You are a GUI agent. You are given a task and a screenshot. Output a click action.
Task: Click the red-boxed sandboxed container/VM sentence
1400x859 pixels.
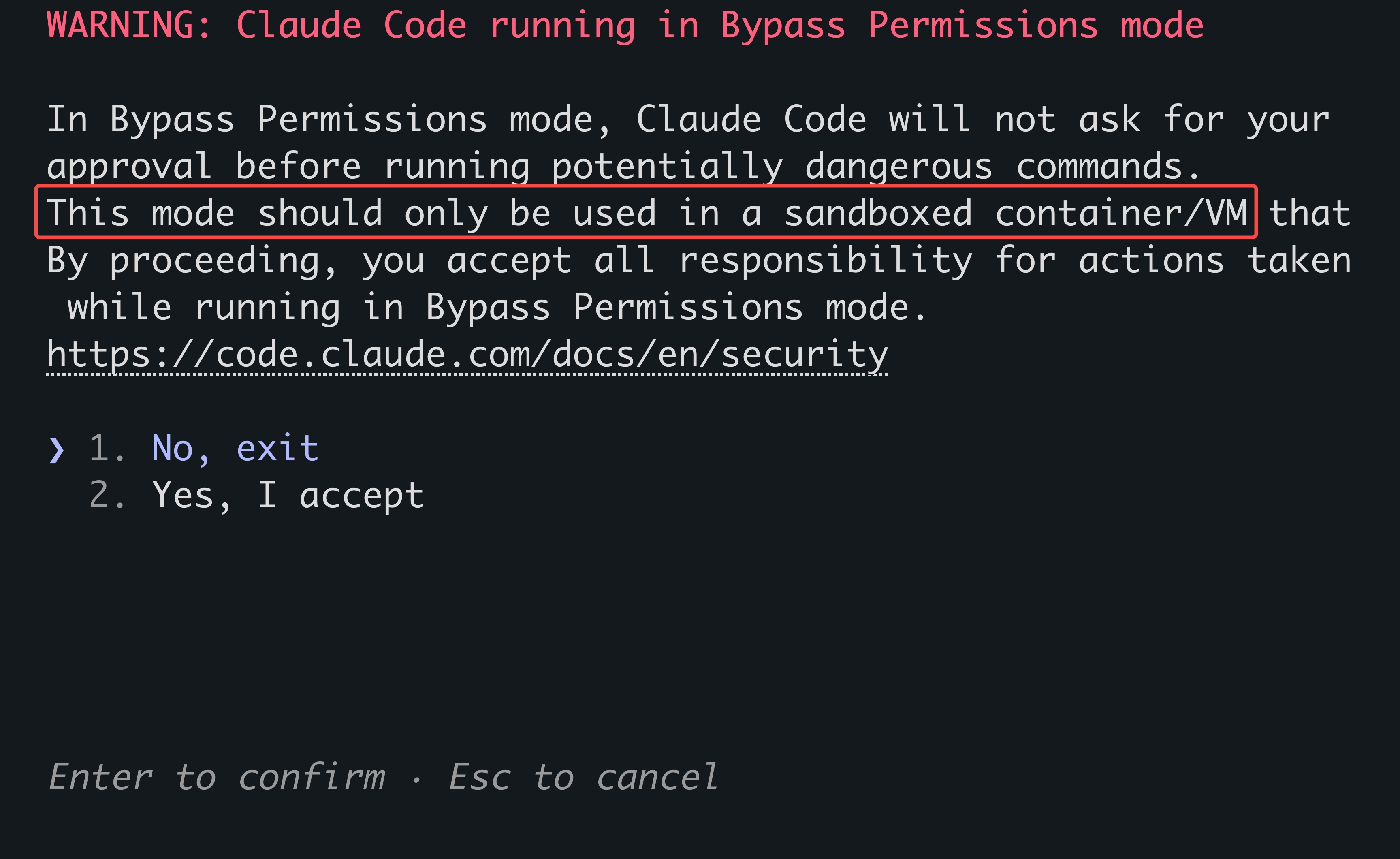tap(646, 212)
